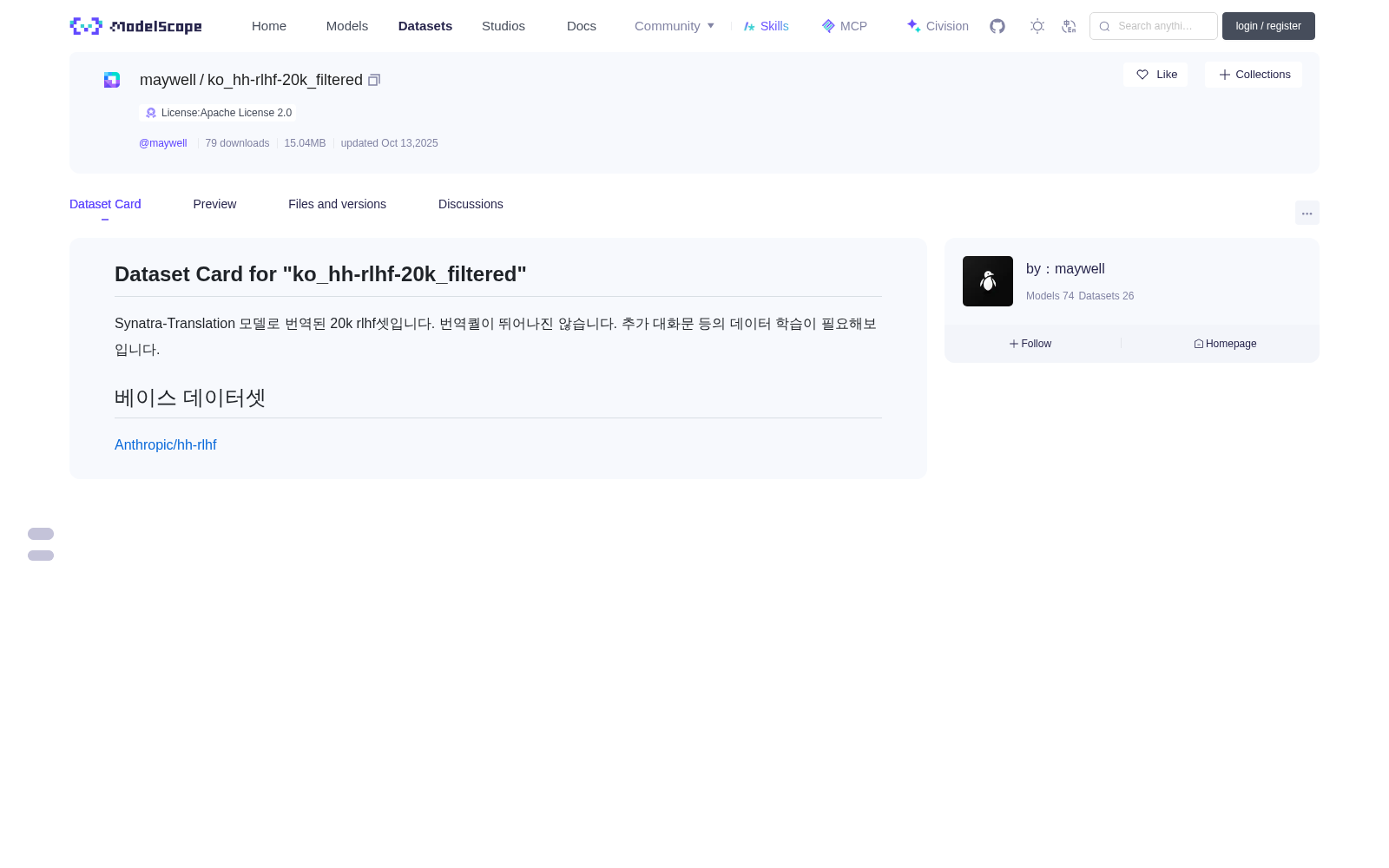Viewport: 1389px width, 868px height.
Task: Click the search input field
Action: tap(1154, 26)
